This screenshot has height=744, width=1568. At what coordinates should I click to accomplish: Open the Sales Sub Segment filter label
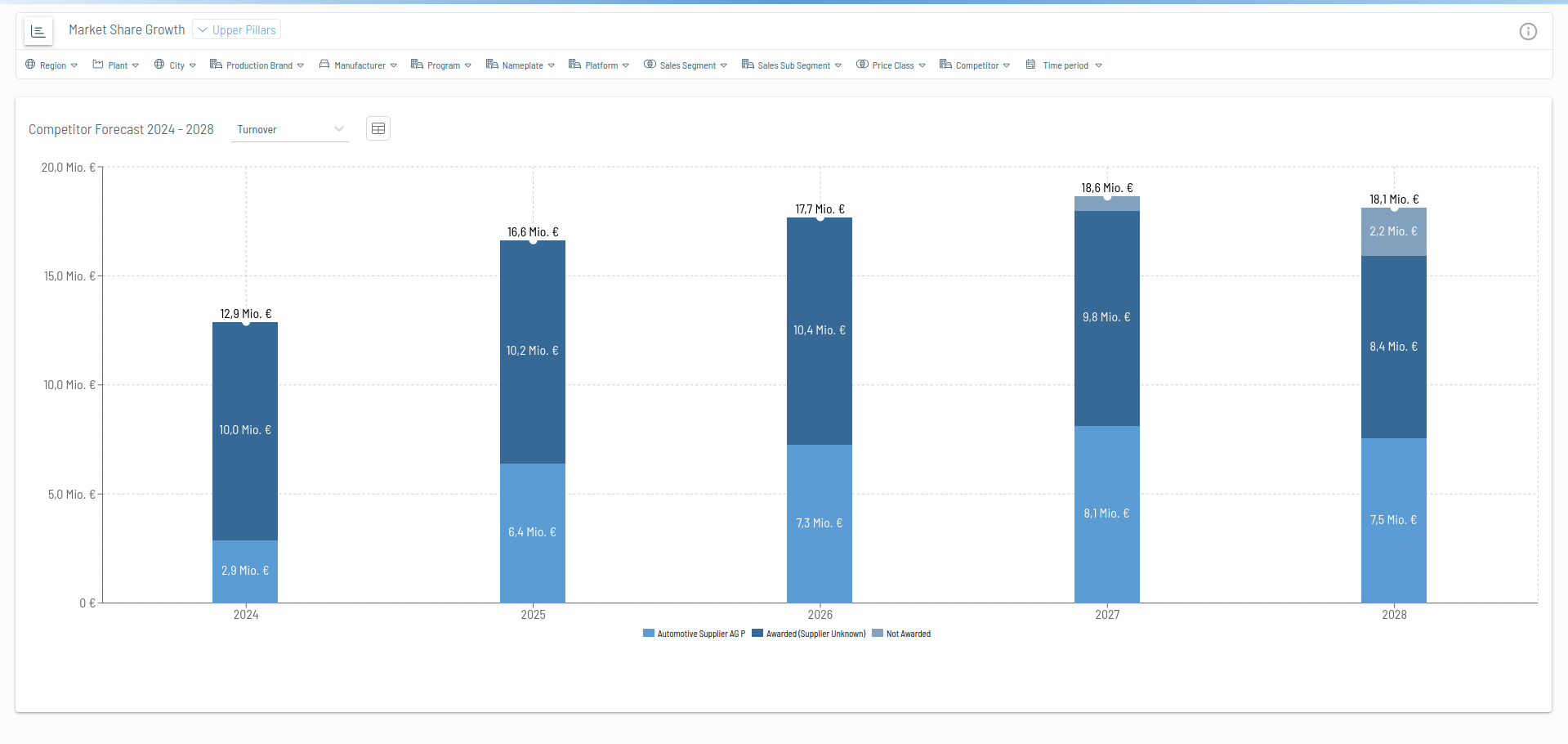pos(793,65)
